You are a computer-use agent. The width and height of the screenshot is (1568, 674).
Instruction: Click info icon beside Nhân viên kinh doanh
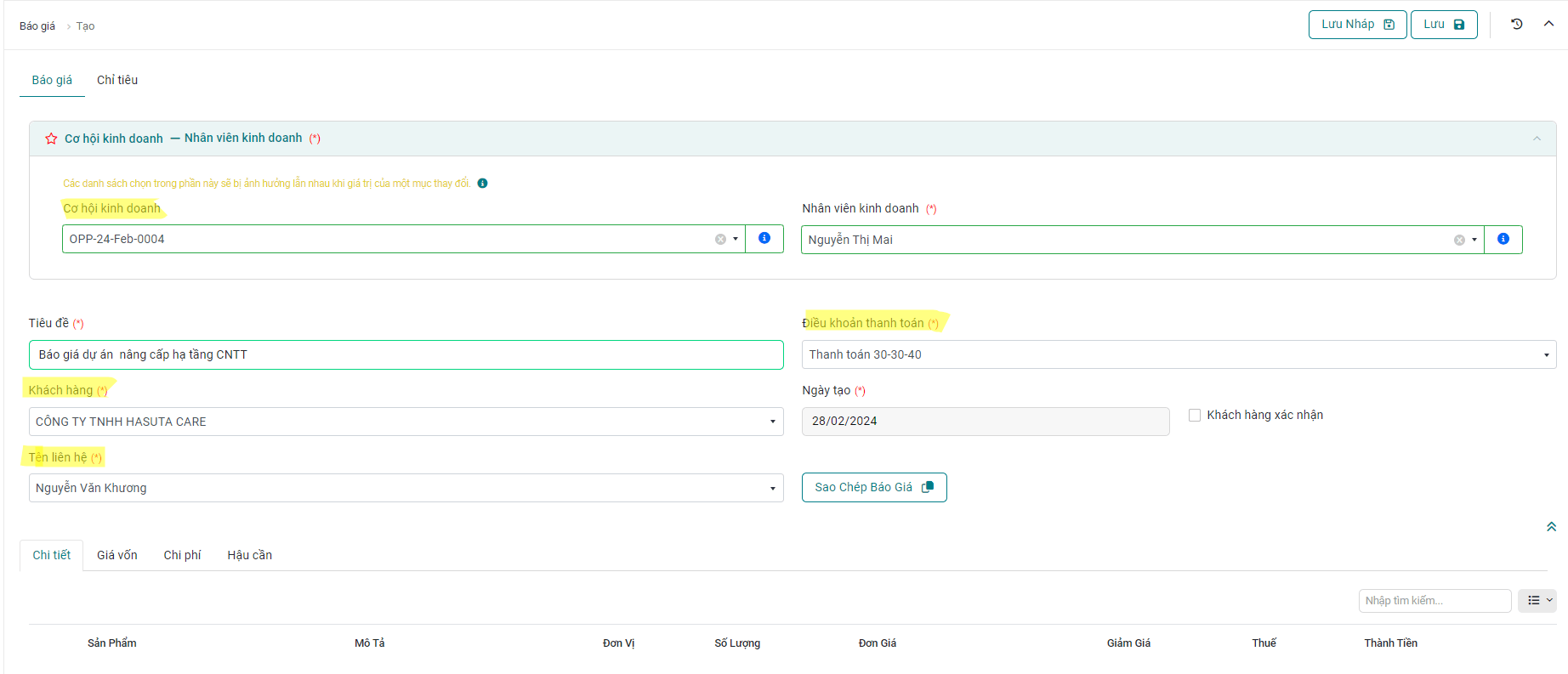point(1503,240)
